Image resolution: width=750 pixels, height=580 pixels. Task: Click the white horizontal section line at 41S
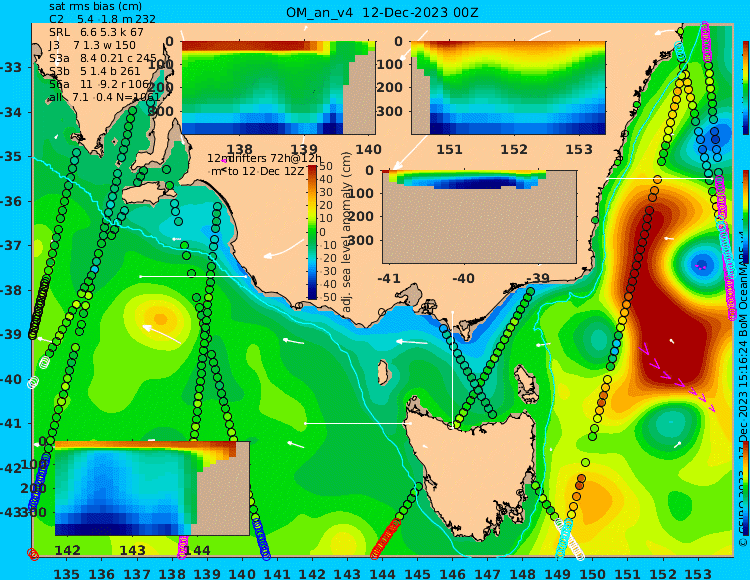(358, 423)
